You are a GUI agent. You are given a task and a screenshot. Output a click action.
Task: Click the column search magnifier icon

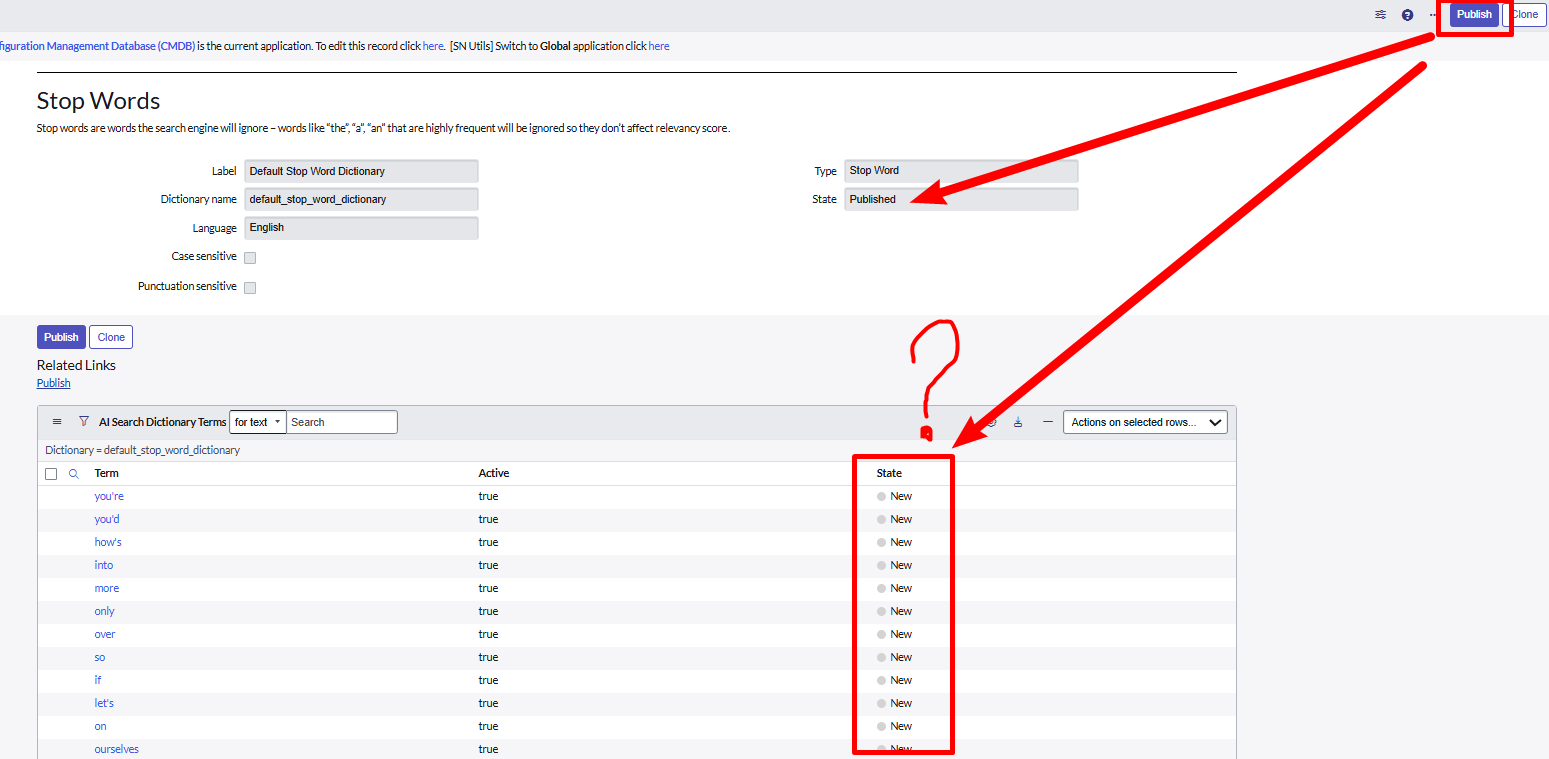73,474
